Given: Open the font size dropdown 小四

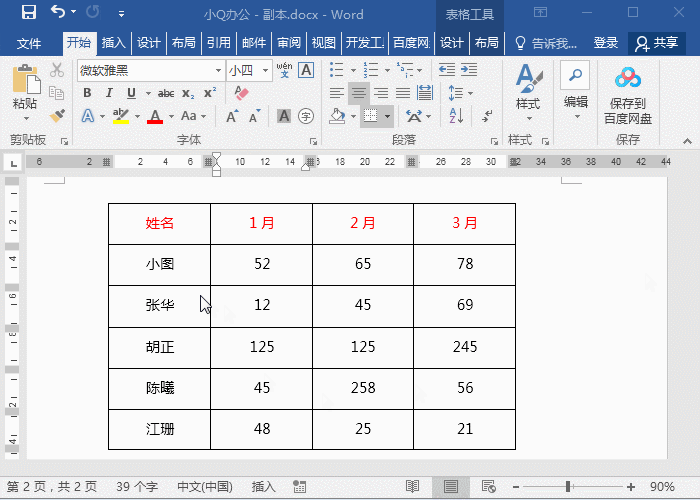Looking at the screenshot, I should coord(266,71).
